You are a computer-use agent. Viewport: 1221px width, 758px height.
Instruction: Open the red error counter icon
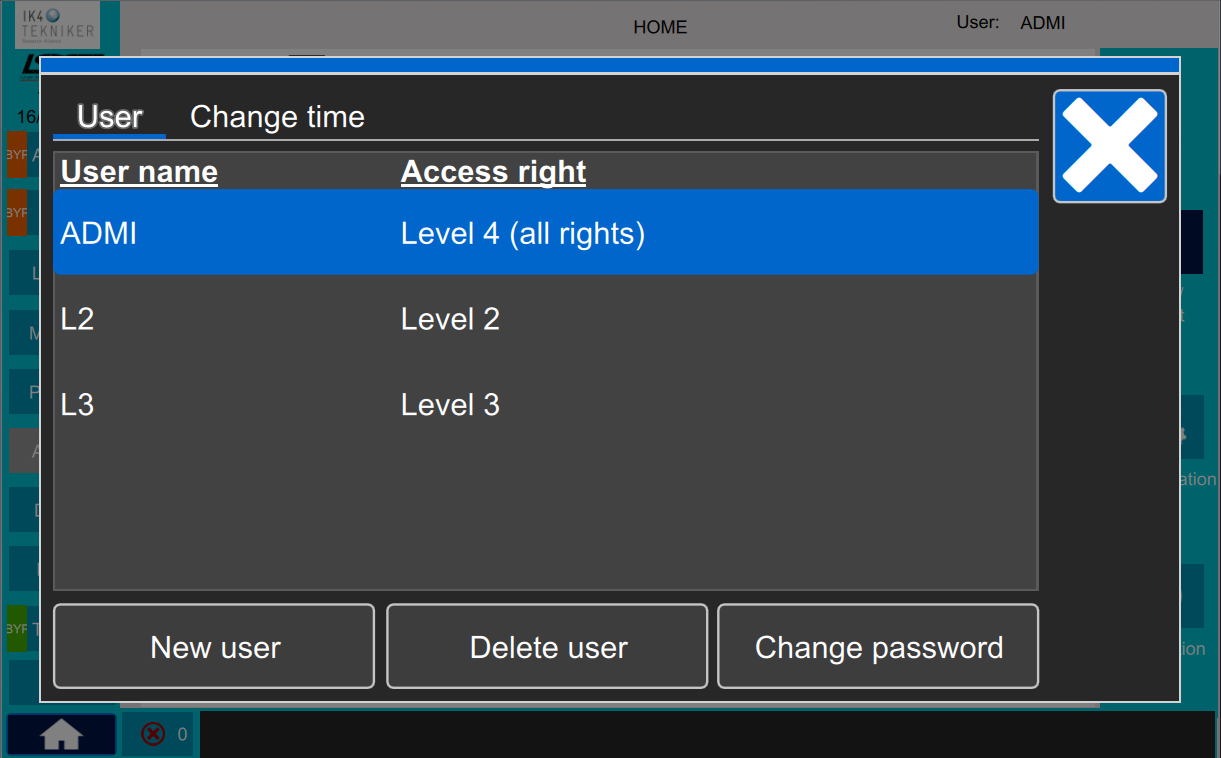[x=153, y=735]
